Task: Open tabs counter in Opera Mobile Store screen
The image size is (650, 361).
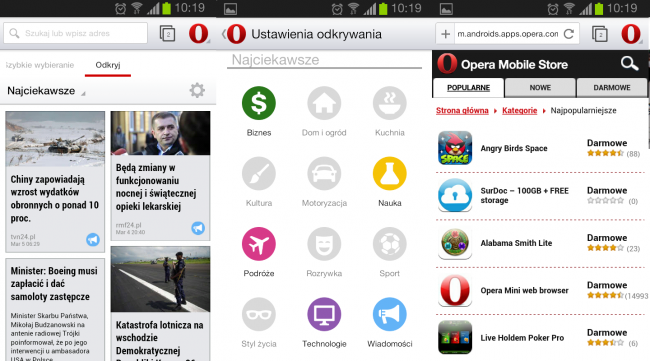Action: pos(600,34)
